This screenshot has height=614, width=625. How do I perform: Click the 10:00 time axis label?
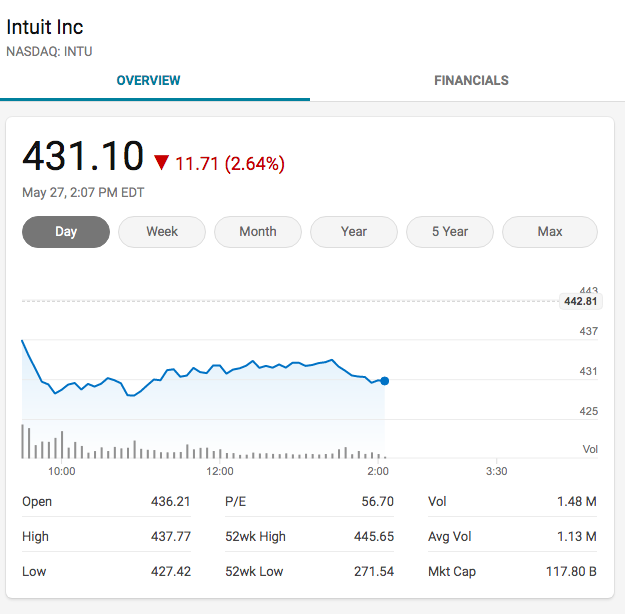tap(62, 471)
